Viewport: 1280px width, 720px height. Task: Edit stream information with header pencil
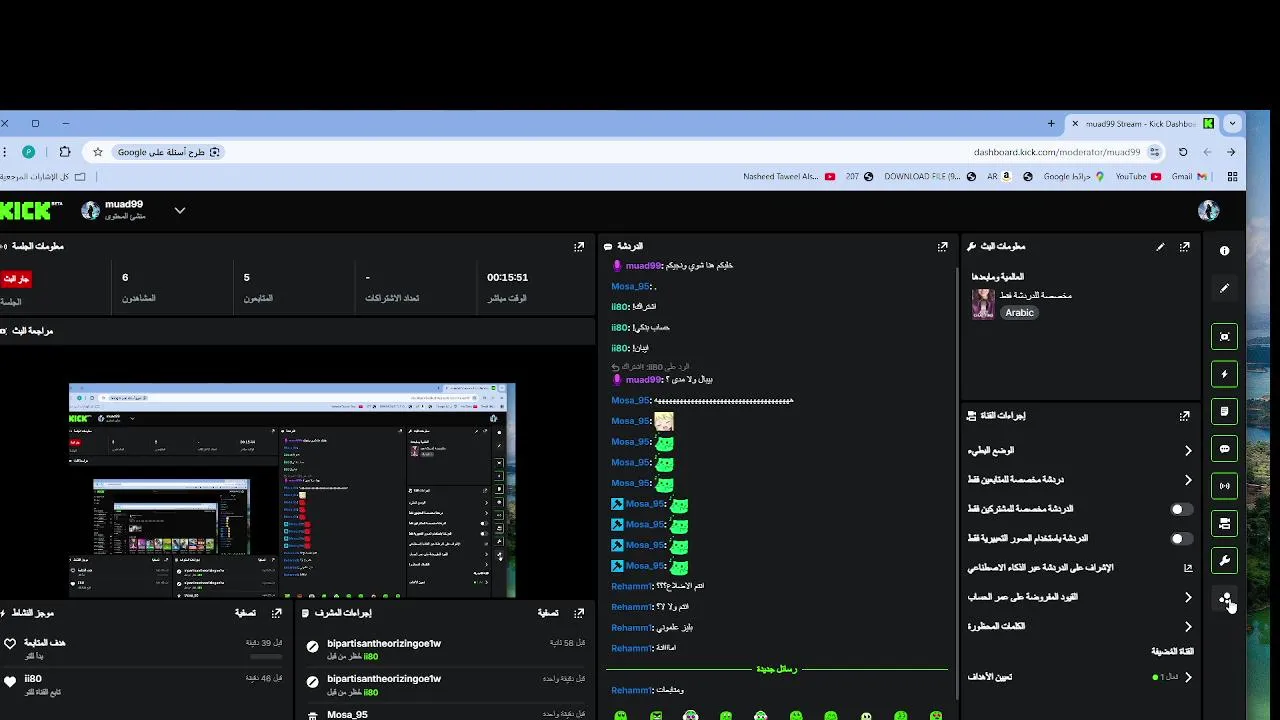1160,246
